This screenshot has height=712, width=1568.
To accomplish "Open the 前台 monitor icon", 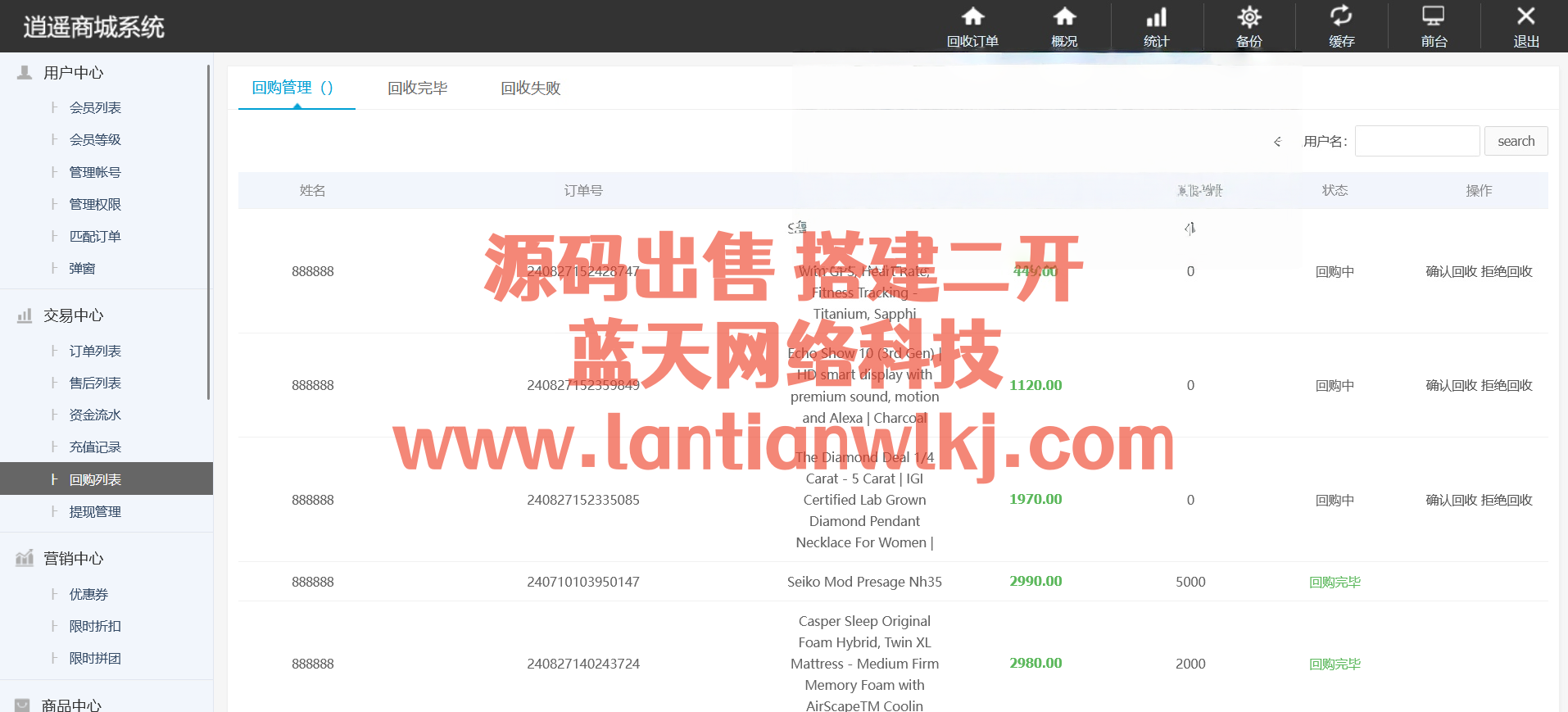I will click(x=1434, y=17).
